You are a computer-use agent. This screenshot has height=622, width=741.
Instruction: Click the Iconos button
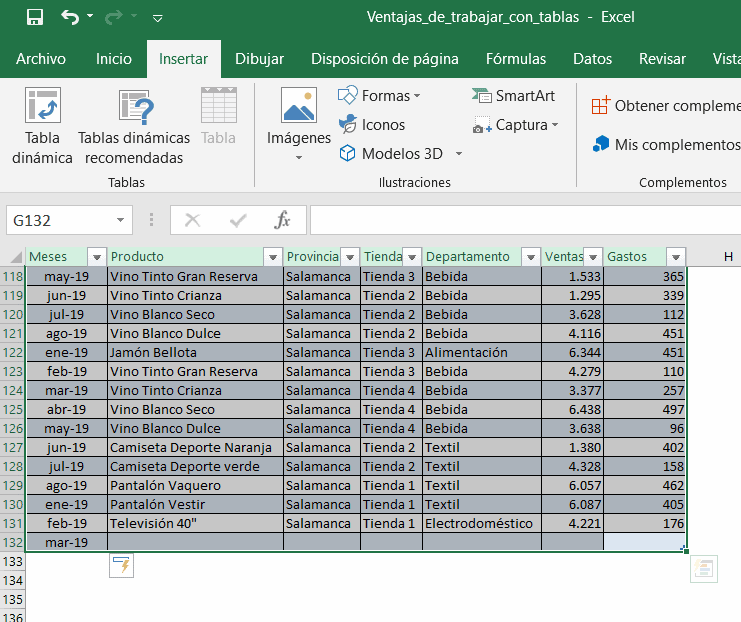tap(372, 125)
